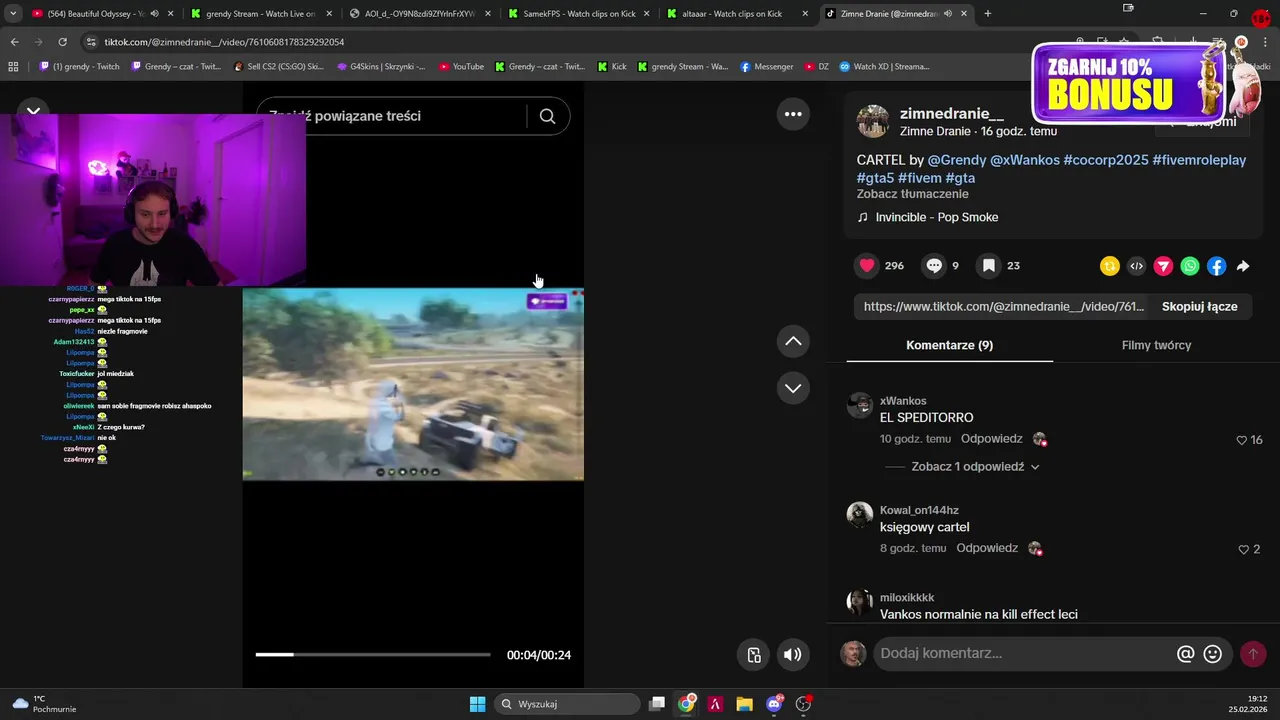The image size is (1280, 720).
Task: Close the video viewer with the chevron
Action: pos(33,111)
